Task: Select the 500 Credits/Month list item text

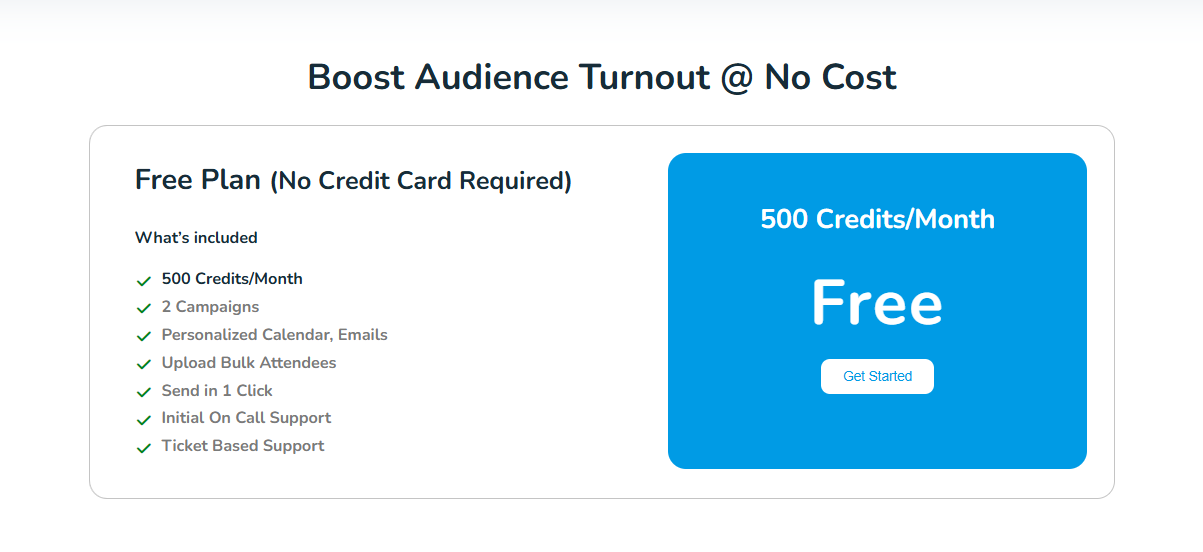Action: point(232,279)
